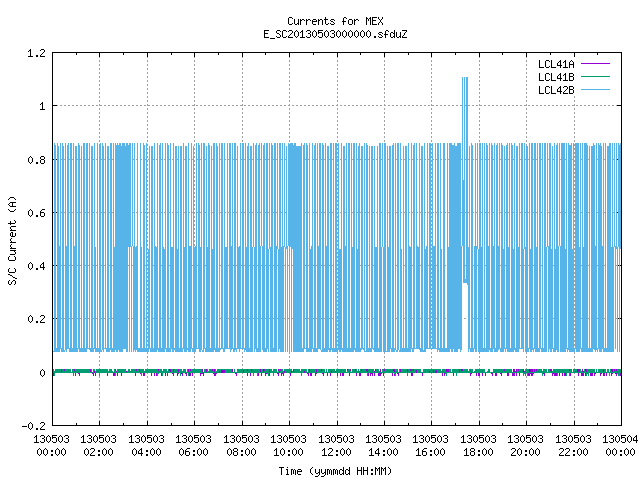Screen dimensions: 640x480
Task: Click the x-axis label 130503 20:00
Action: coord(525,446)
